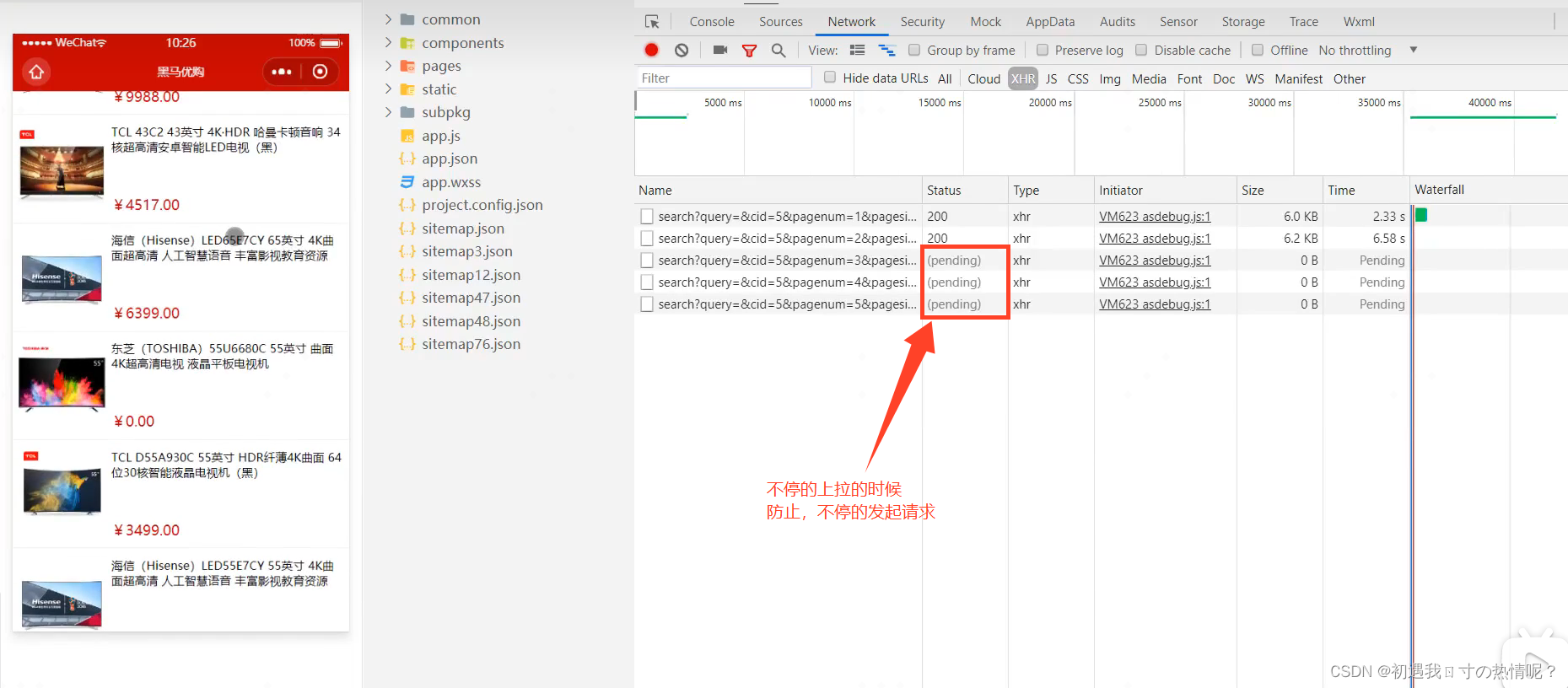Open the Toshiba 55U6680C product image
The height and width of the screenshot is (688, 1568).
coord(62,379)
